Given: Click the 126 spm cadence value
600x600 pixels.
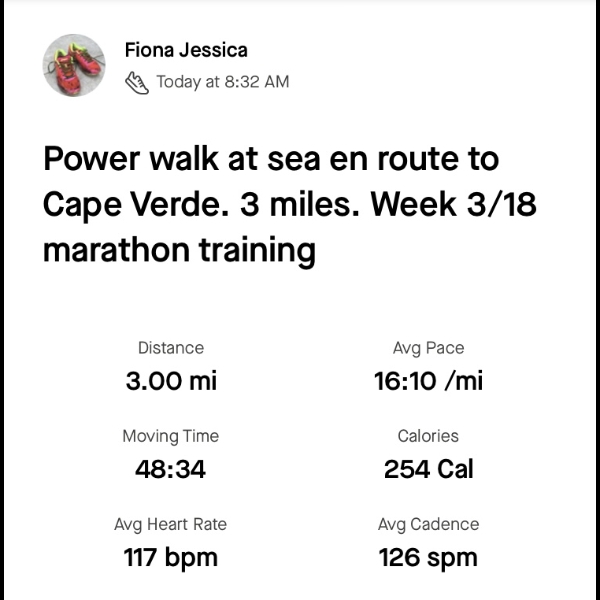Looking at the screenshot, I should tap(428, 558).
